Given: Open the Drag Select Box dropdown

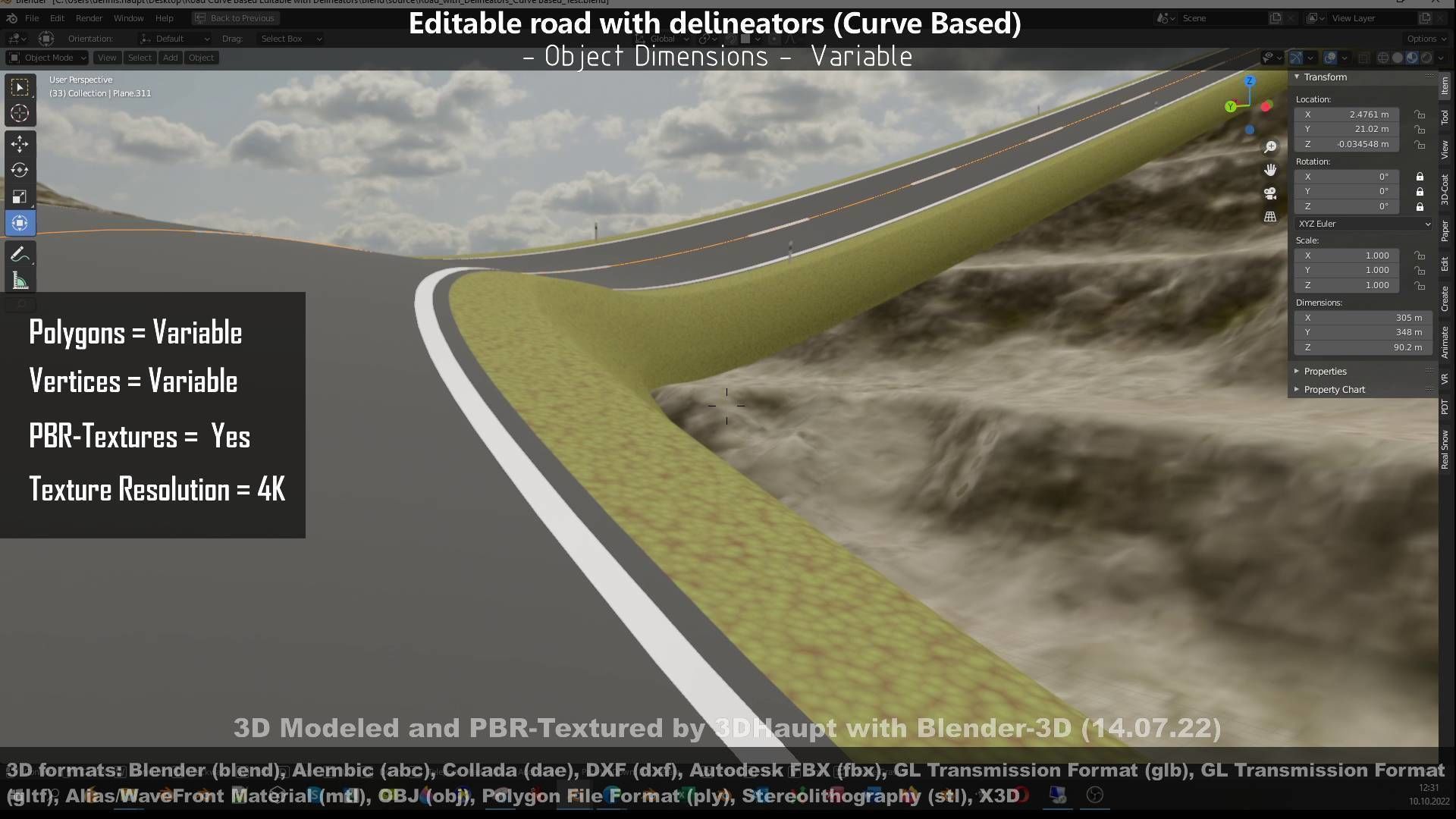Looking at the screenshot, I should pyautogui.click(x=291, y=39).
